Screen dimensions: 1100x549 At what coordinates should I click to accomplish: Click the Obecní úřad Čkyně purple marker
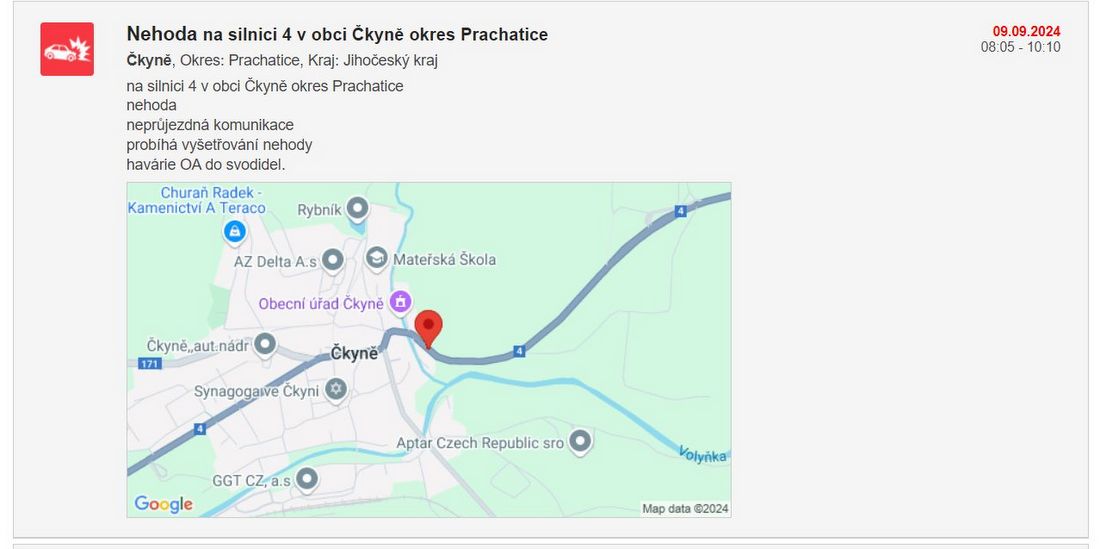coord(401,302)
